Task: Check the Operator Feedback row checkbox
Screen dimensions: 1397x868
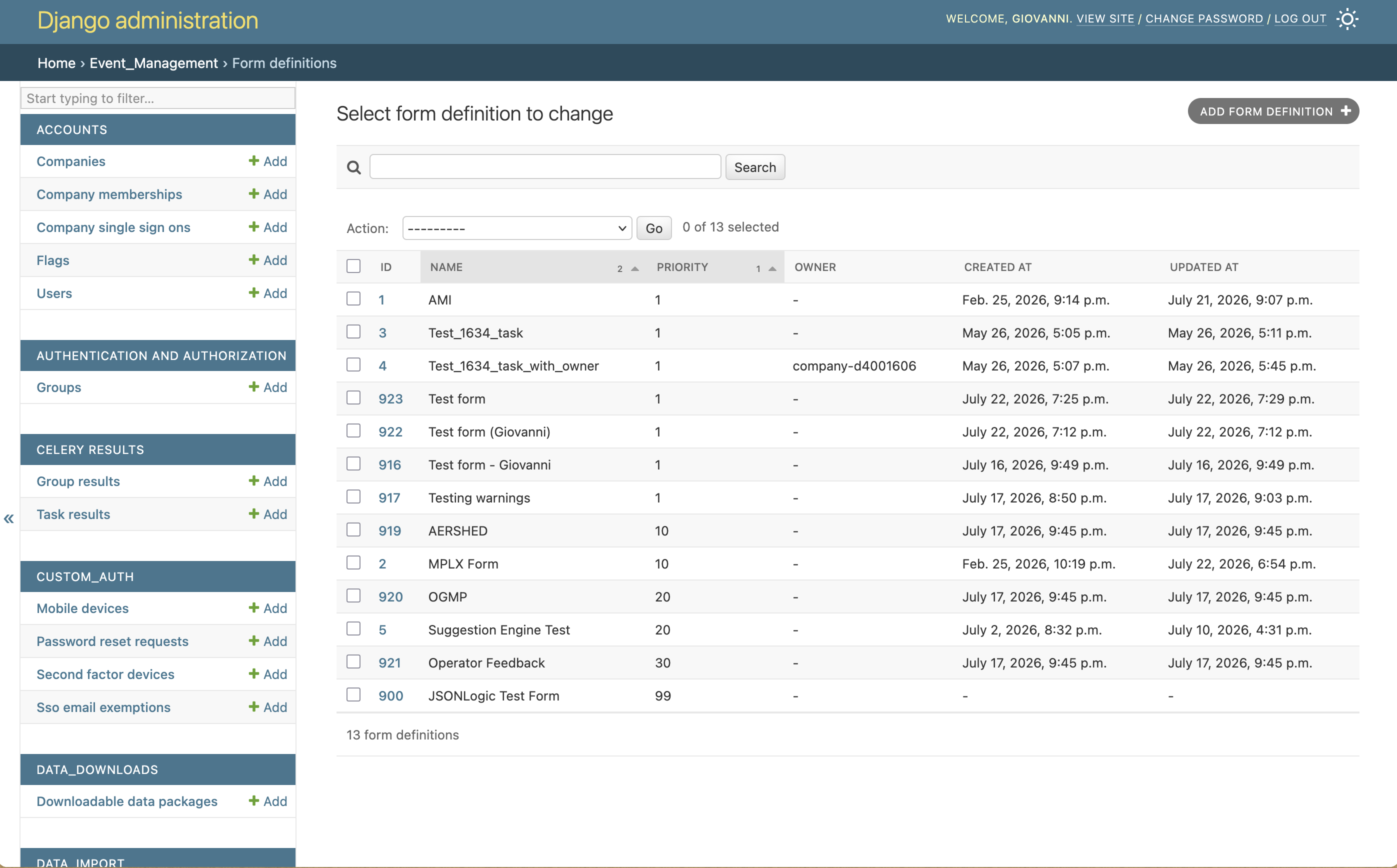Action: (x=353, y=662)
